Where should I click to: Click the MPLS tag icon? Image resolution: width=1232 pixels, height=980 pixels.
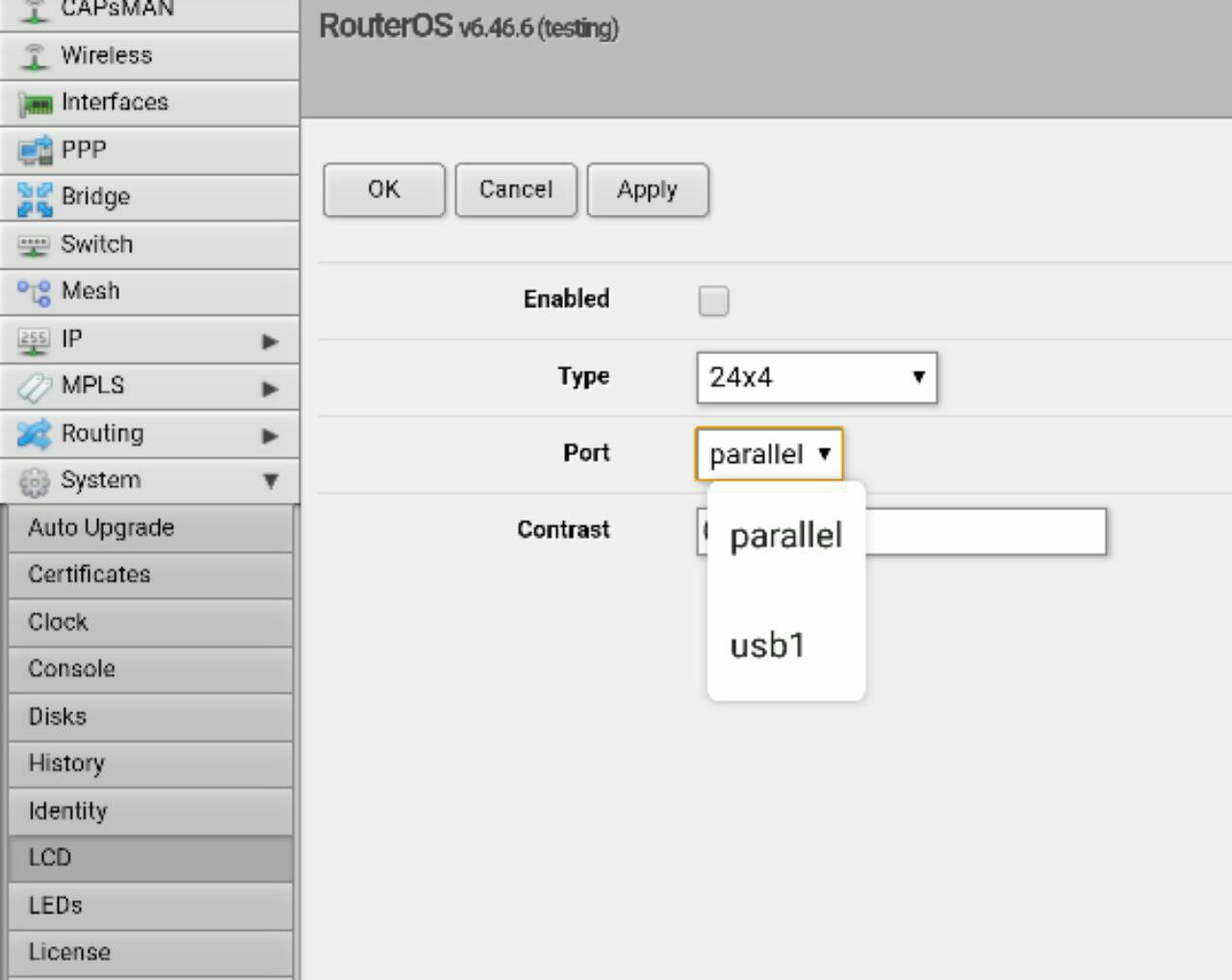coord(35,387)
